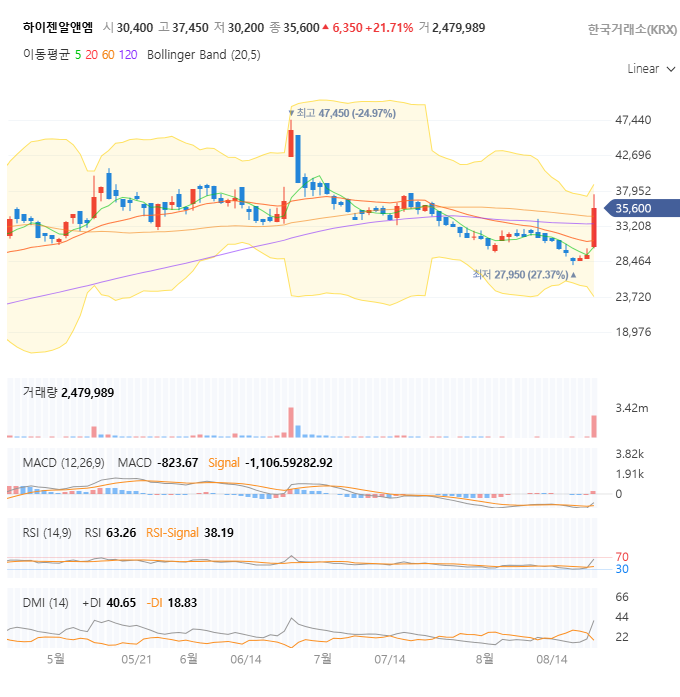Click the low price 30,200
Viewport: 680px width, 697px height.
tap(246, 28)
